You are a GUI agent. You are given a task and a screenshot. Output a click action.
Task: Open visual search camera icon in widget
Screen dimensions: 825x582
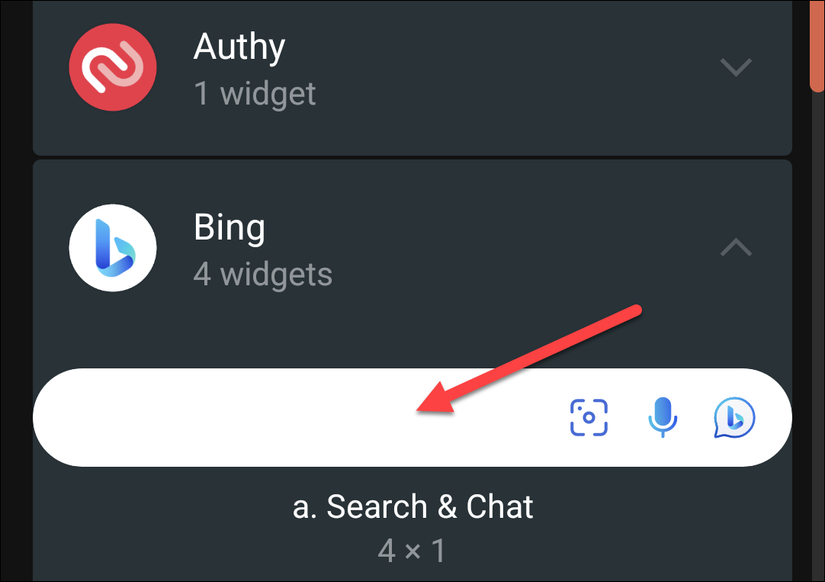coord(589,418)
